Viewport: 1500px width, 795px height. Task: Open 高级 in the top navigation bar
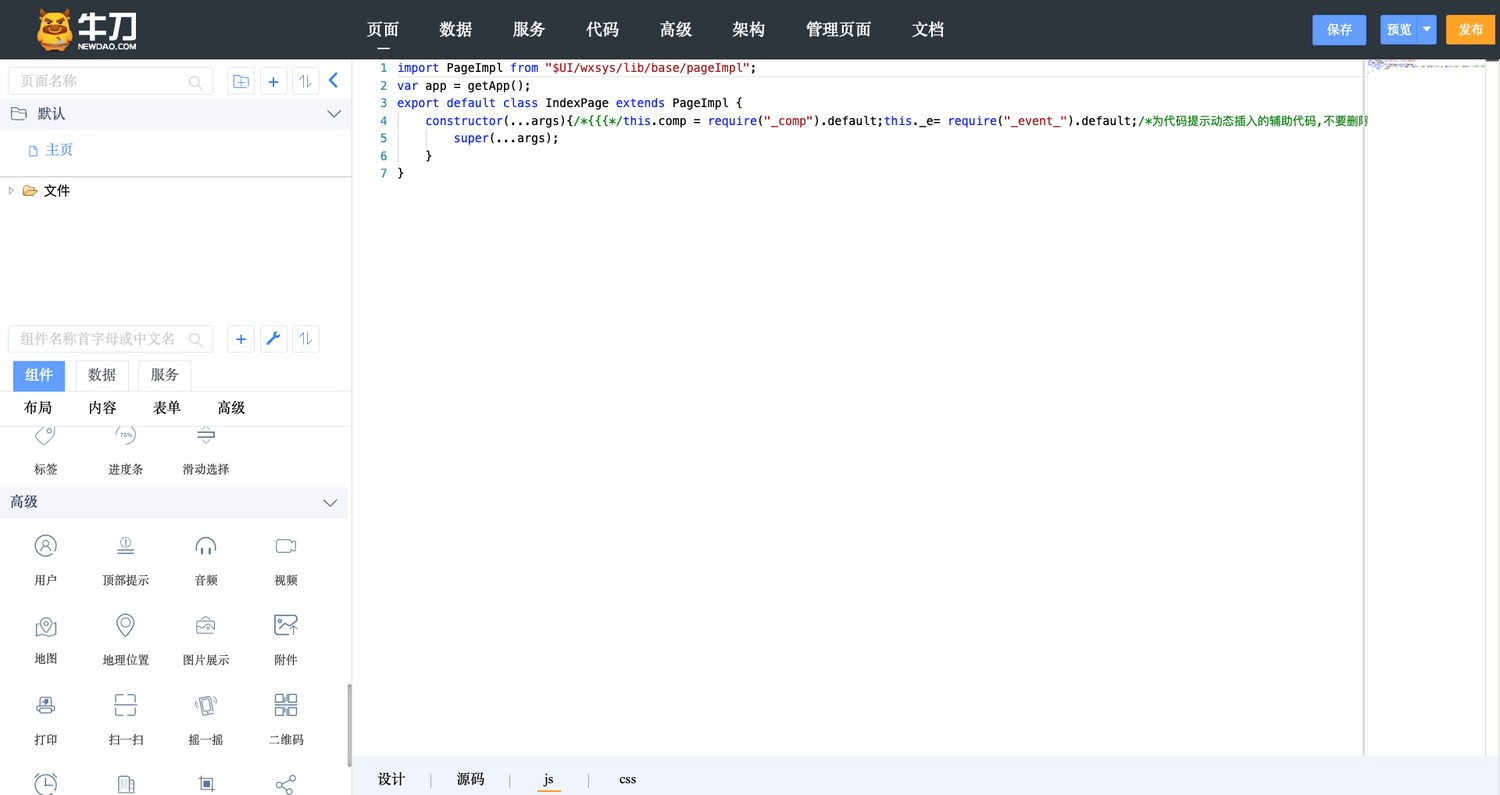click(676, 30)
